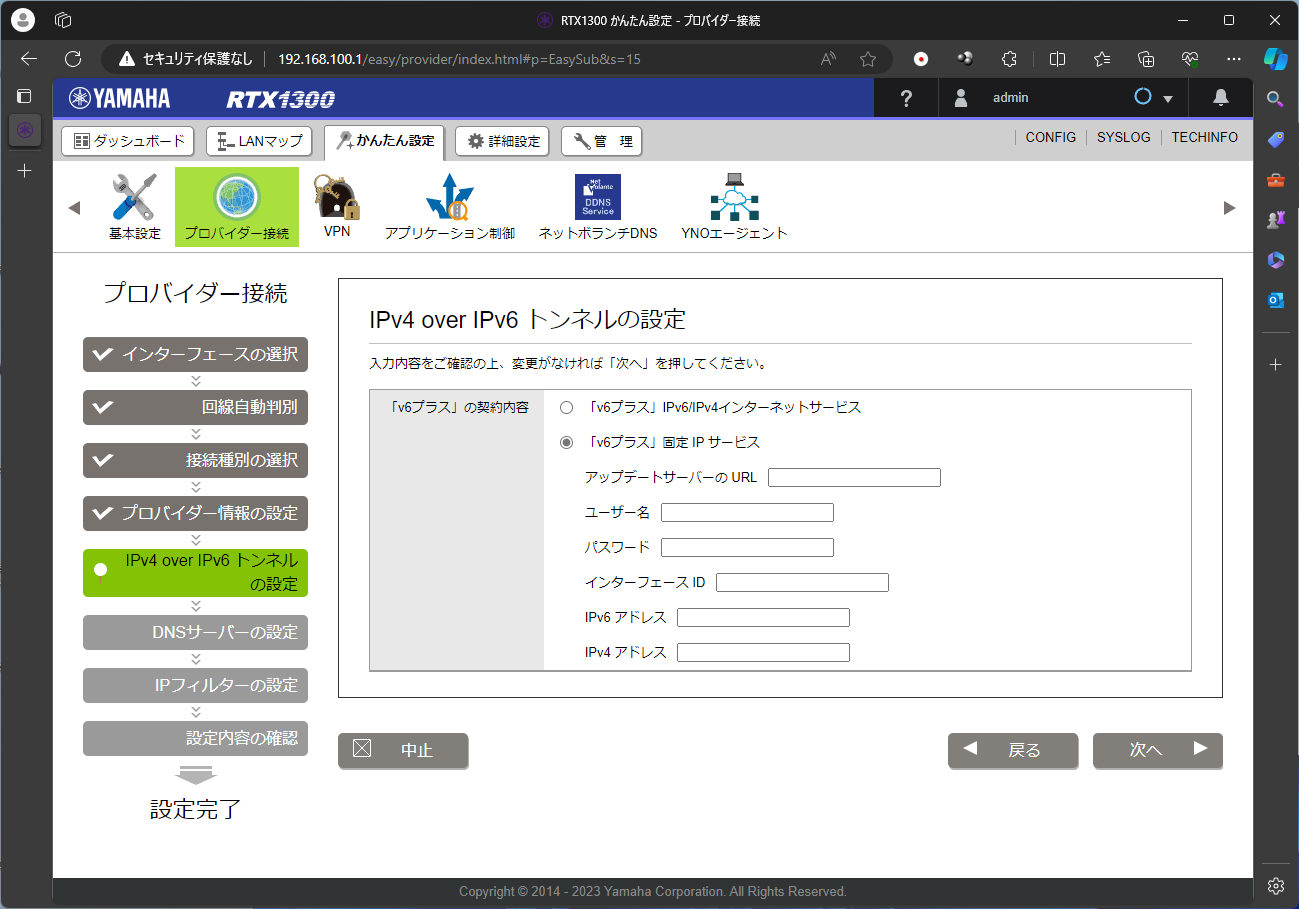Switch to the 詳細設定 tab
This screenshot has width=1299, height=909.
click(x=504, y=142)
